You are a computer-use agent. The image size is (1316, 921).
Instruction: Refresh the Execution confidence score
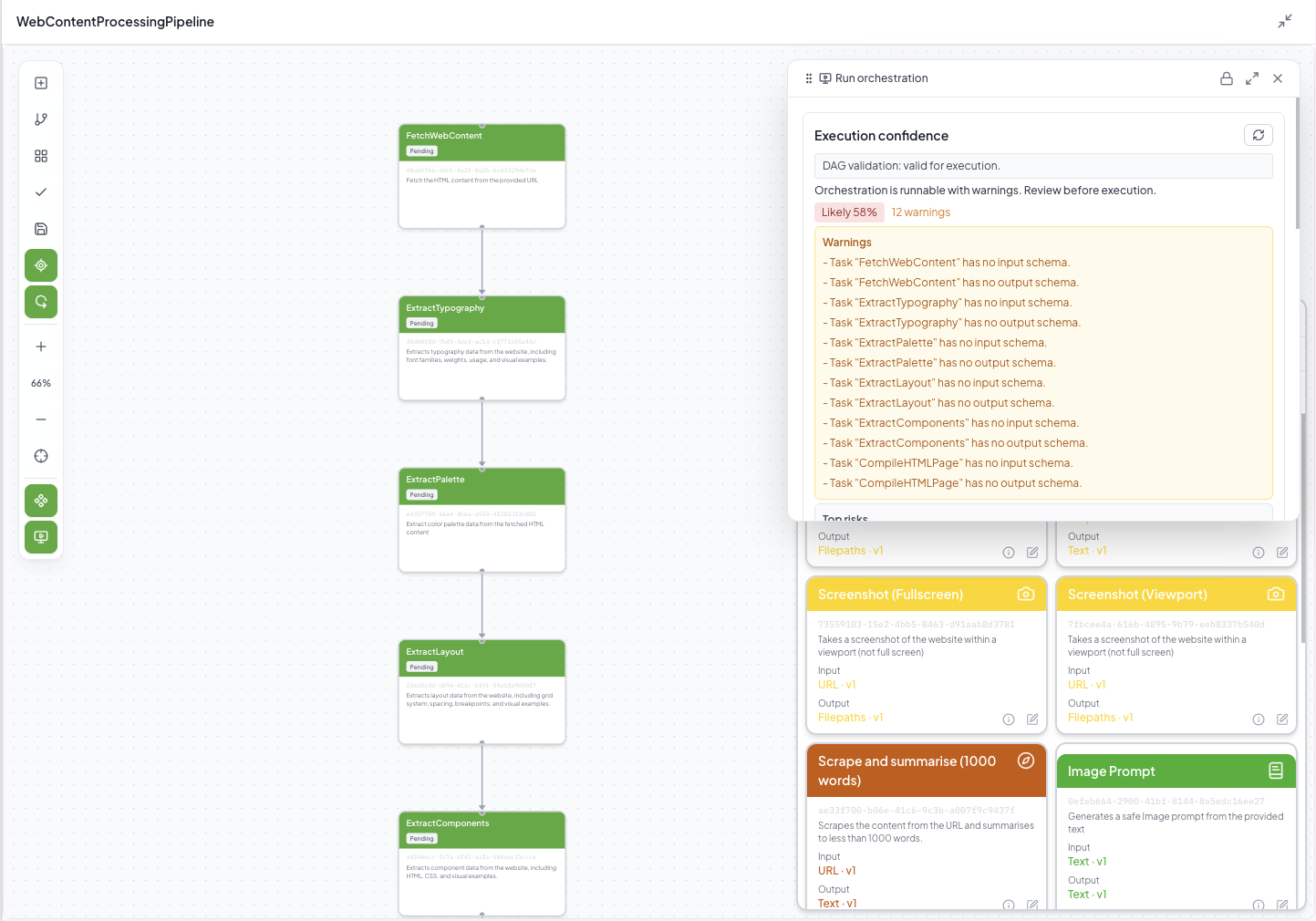[1258, 135]
